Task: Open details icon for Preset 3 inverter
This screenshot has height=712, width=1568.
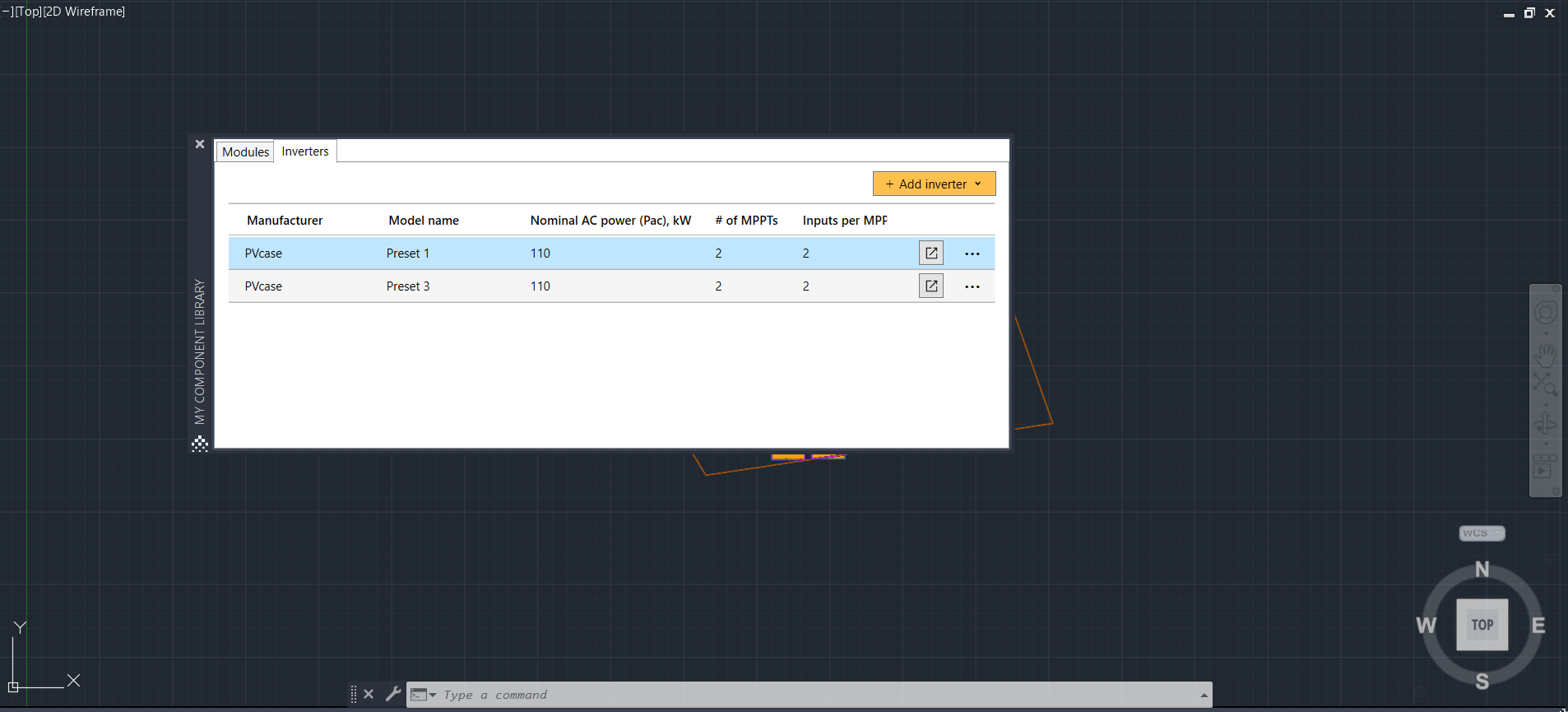Action: (931, 286)
